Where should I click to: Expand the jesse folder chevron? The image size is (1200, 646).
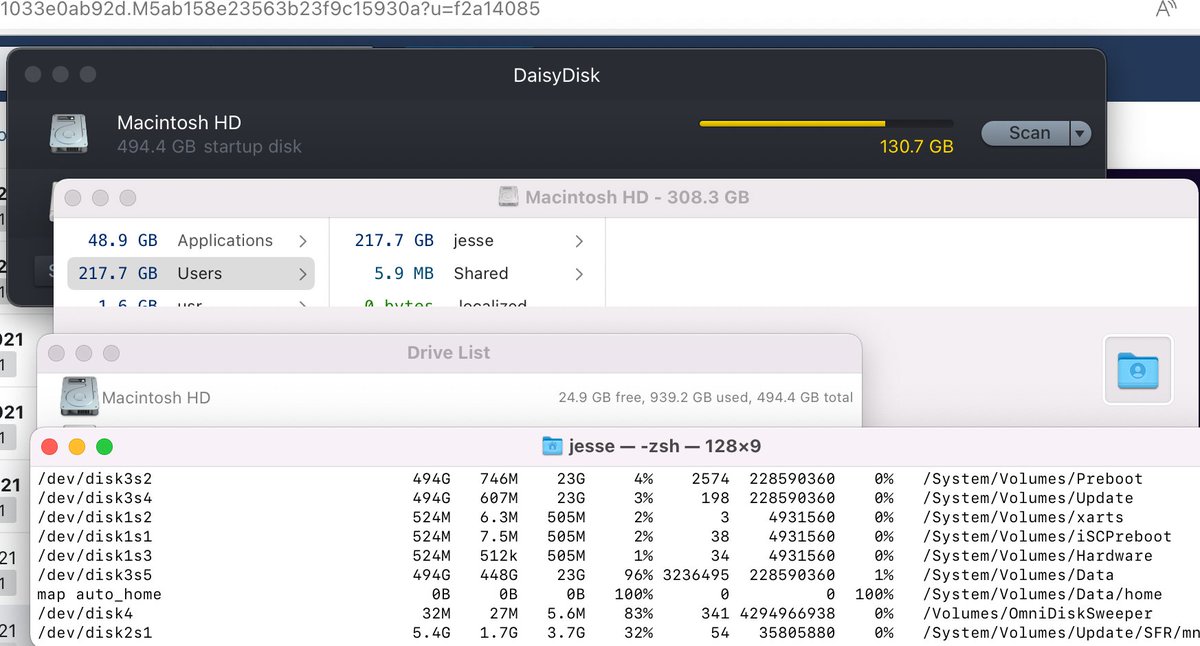pos(578,241)
